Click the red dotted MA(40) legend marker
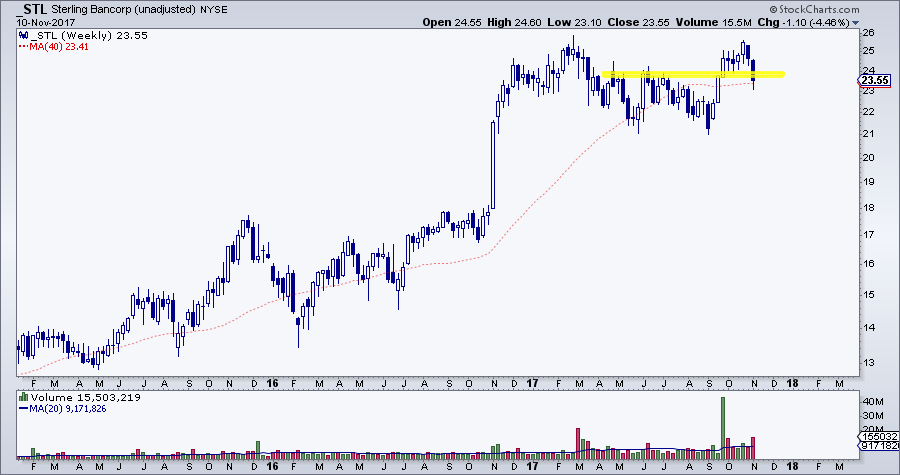 click(x=23, y=46)
